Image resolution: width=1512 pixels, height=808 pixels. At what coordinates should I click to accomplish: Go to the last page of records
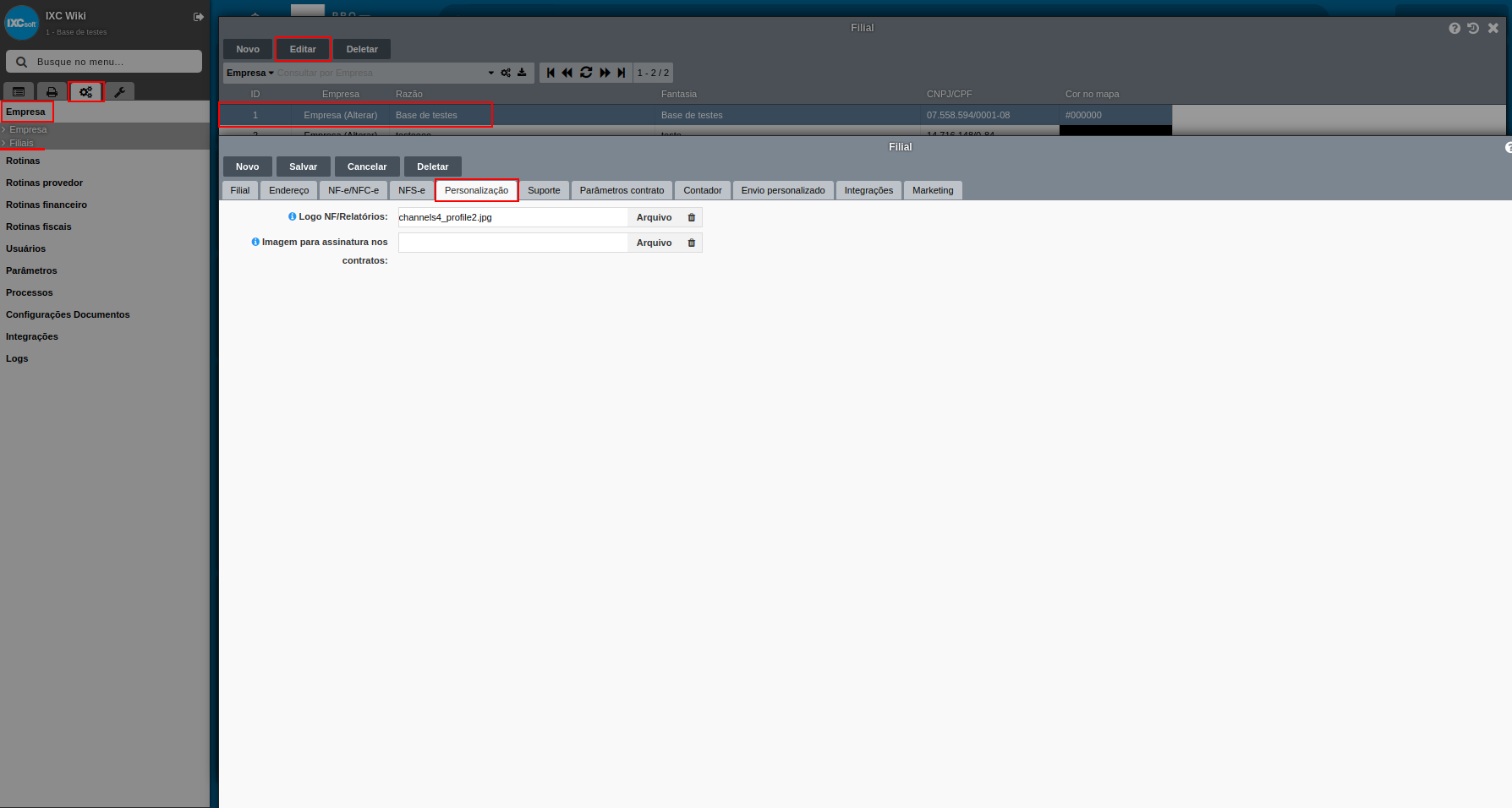point(622,73)
